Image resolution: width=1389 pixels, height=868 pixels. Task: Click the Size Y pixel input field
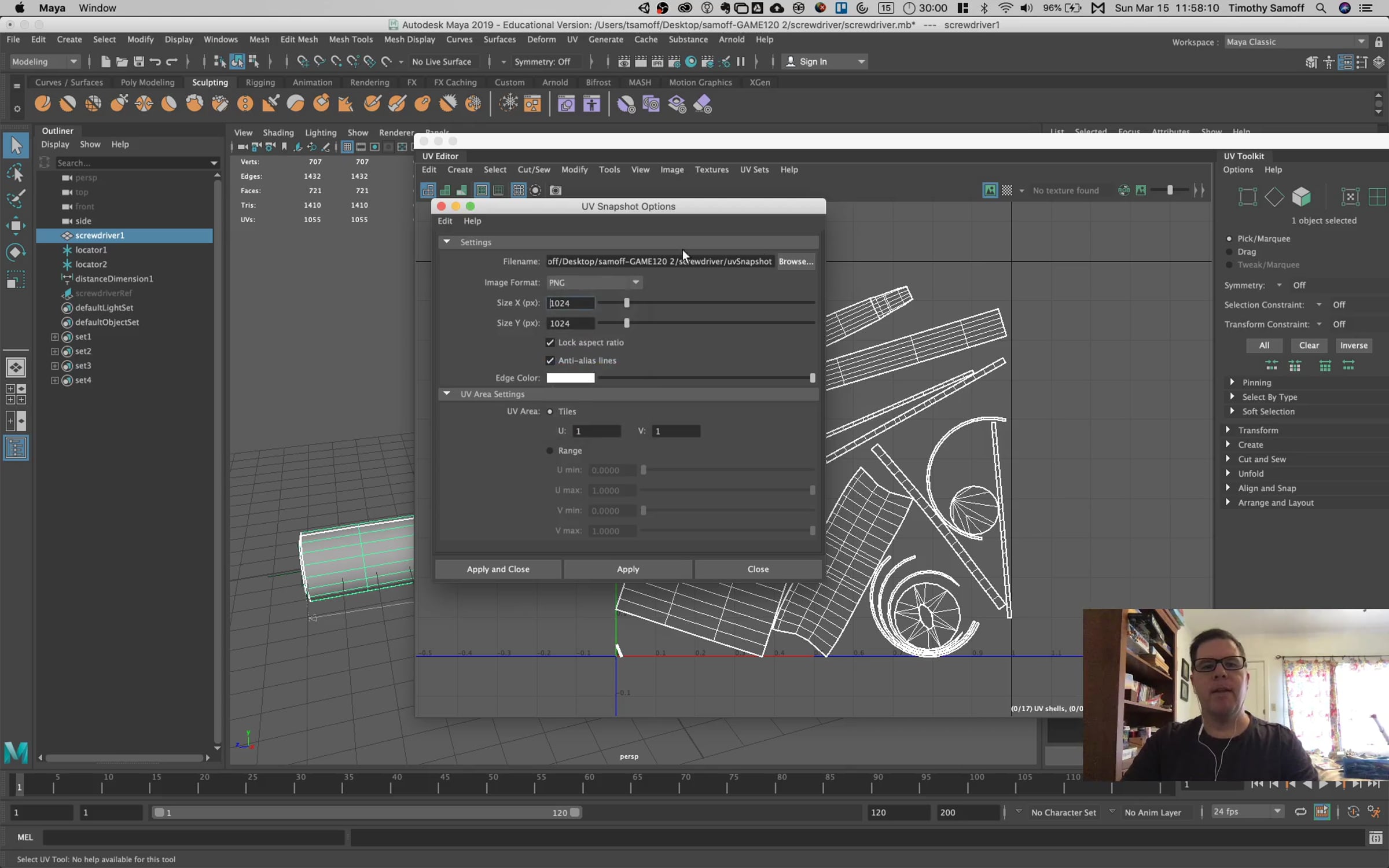click(x=569, y=323)
